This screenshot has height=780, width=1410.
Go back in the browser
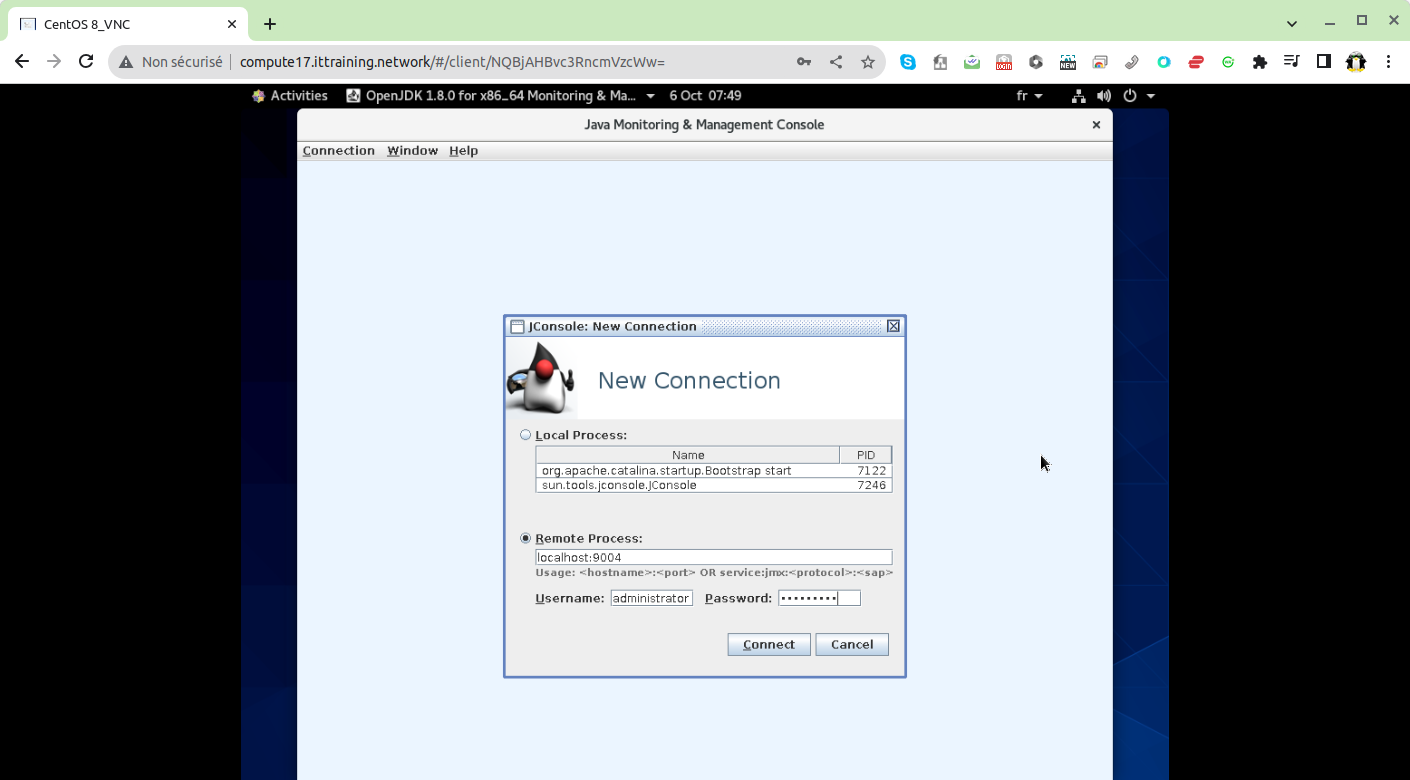(22, 62)
